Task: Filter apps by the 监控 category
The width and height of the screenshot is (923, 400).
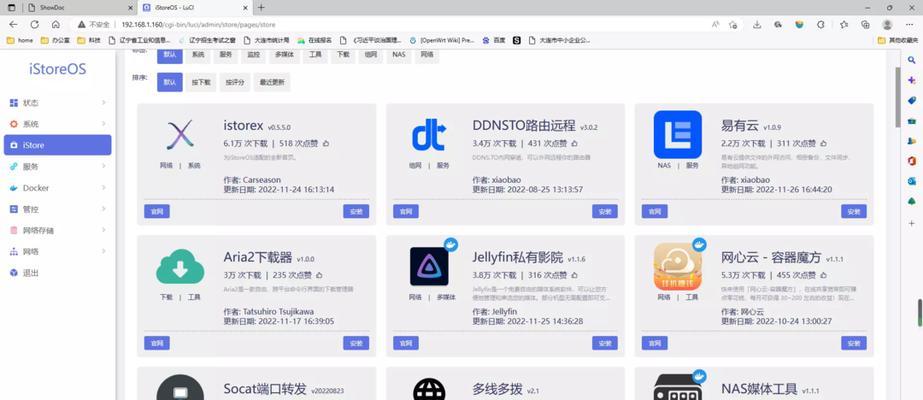Action: pyautogui.click(x=254, y=55)
